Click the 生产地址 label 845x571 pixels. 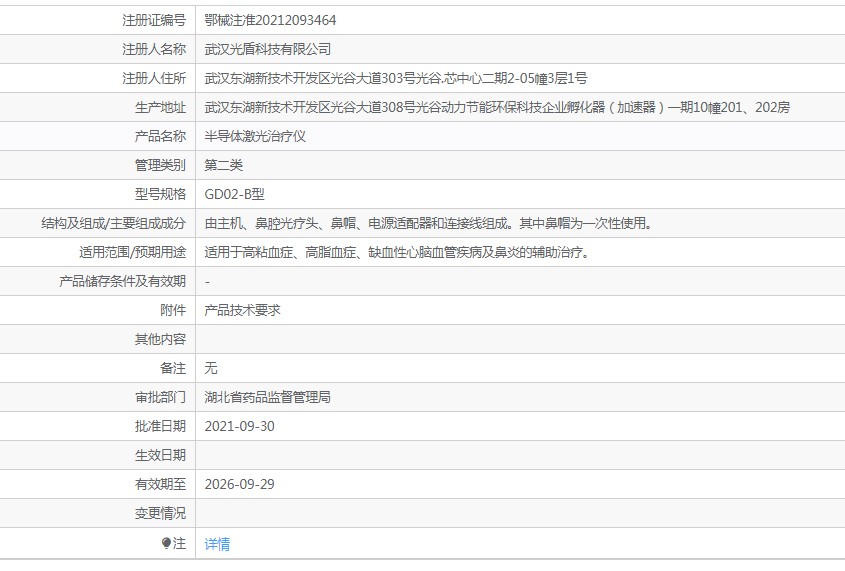click(160, 108)
